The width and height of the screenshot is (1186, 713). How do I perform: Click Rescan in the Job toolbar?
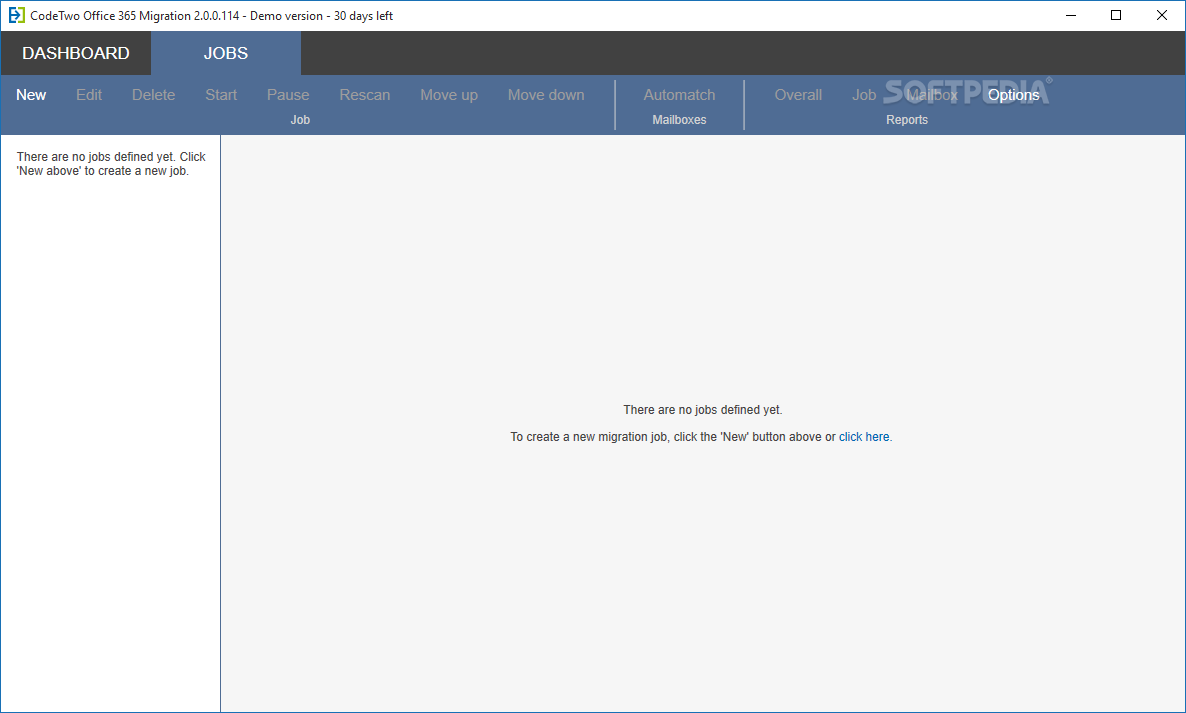coord(365,95)
